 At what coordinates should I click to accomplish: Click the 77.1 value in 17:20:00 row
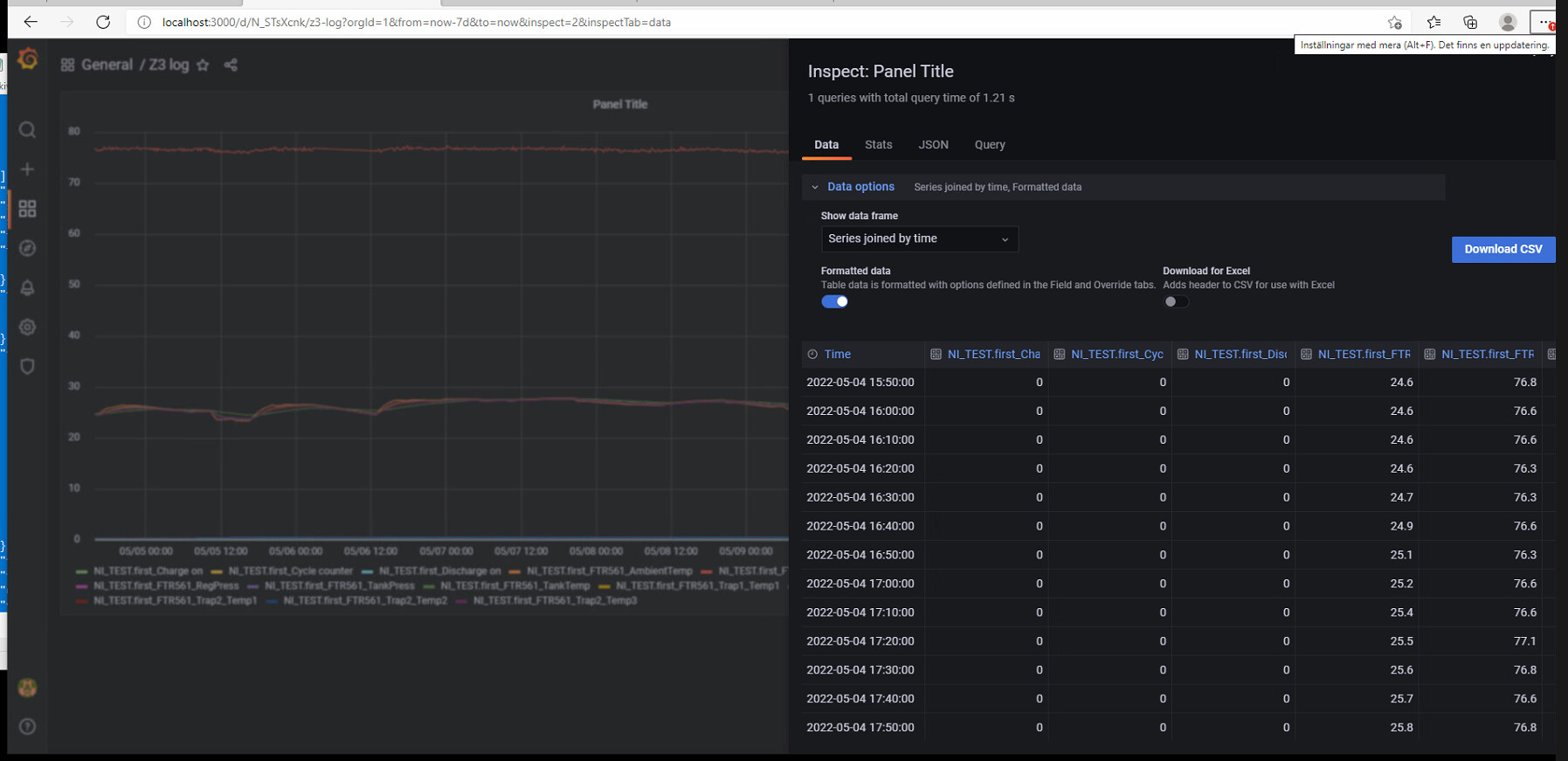coord(1525,641)
